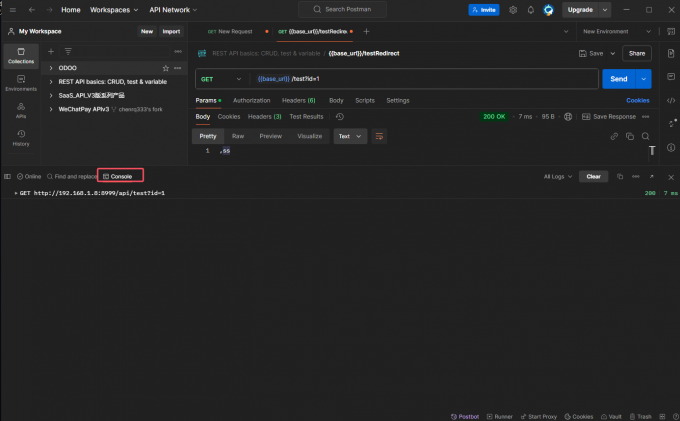The image size is (680, 421).
Task: Expand the console GET request log
Action: click(16, 193)
